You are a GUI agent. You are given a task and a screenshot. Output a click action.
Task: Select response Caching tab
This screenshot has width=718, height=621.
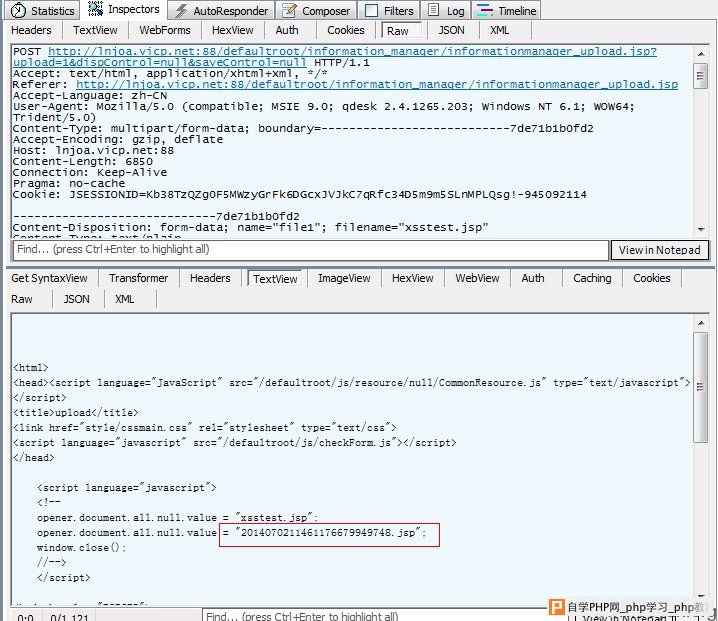[592, 278]
